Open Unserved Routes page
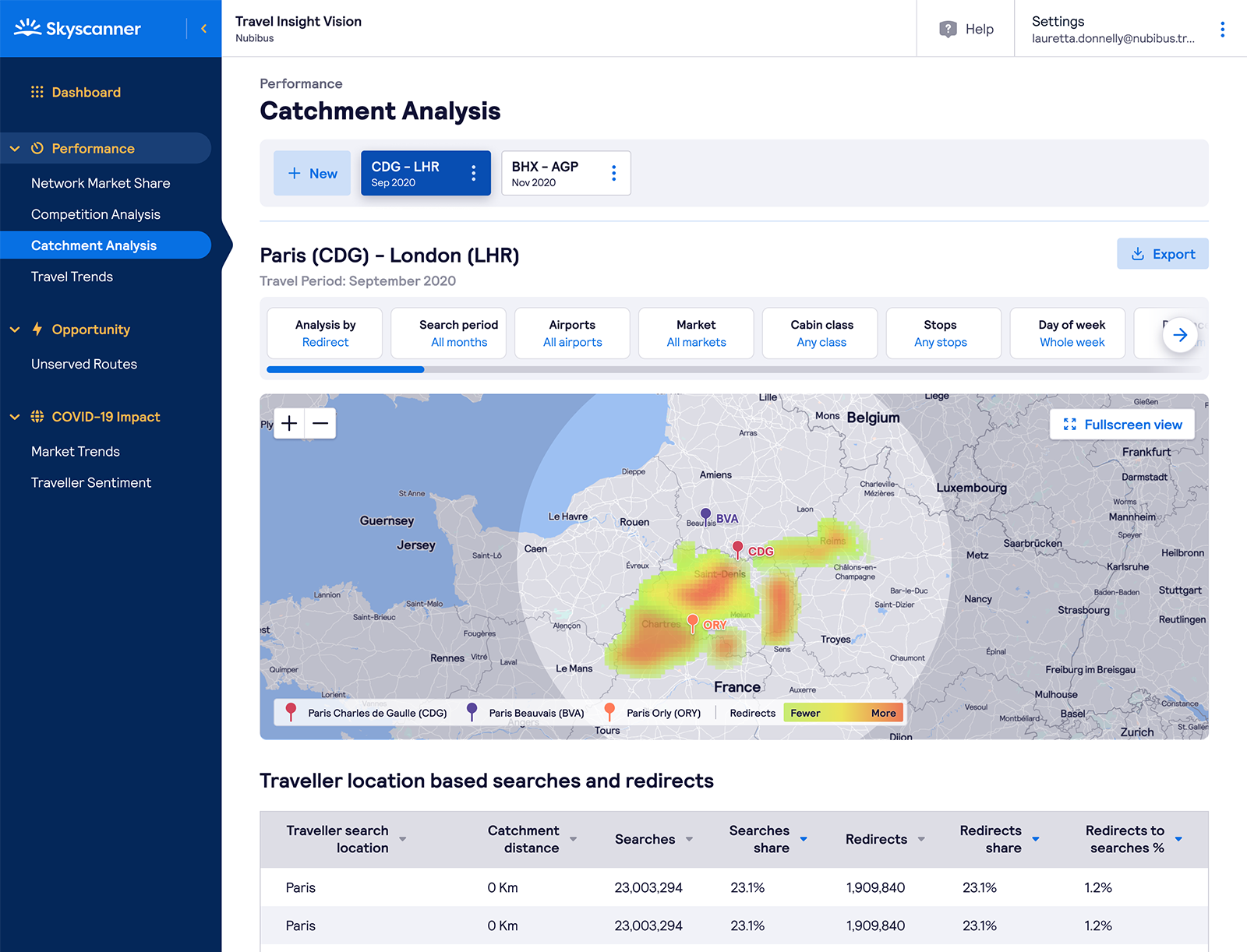This screenshot has width=1247, height=952. 84,364
